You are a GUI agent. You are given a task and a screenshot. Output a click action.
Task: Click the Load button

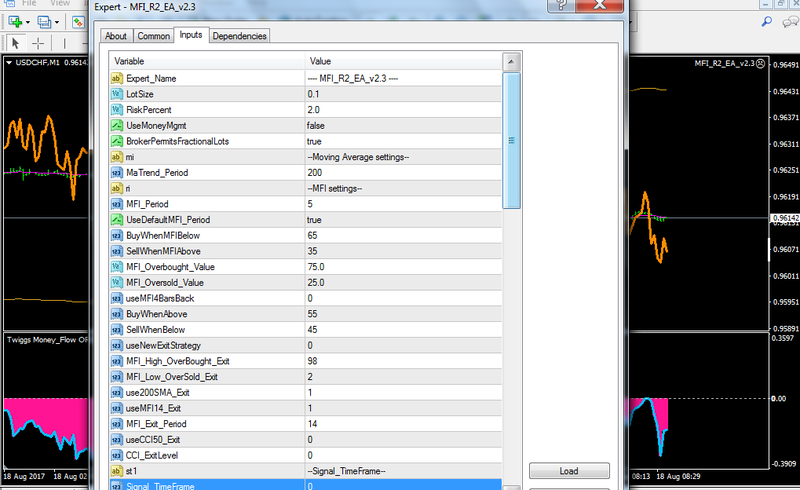click(x=569, y=471)
